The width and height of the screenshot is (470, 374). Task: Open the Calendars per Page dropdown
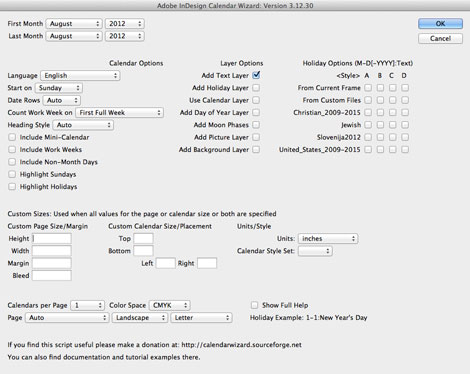coord(87,305)
